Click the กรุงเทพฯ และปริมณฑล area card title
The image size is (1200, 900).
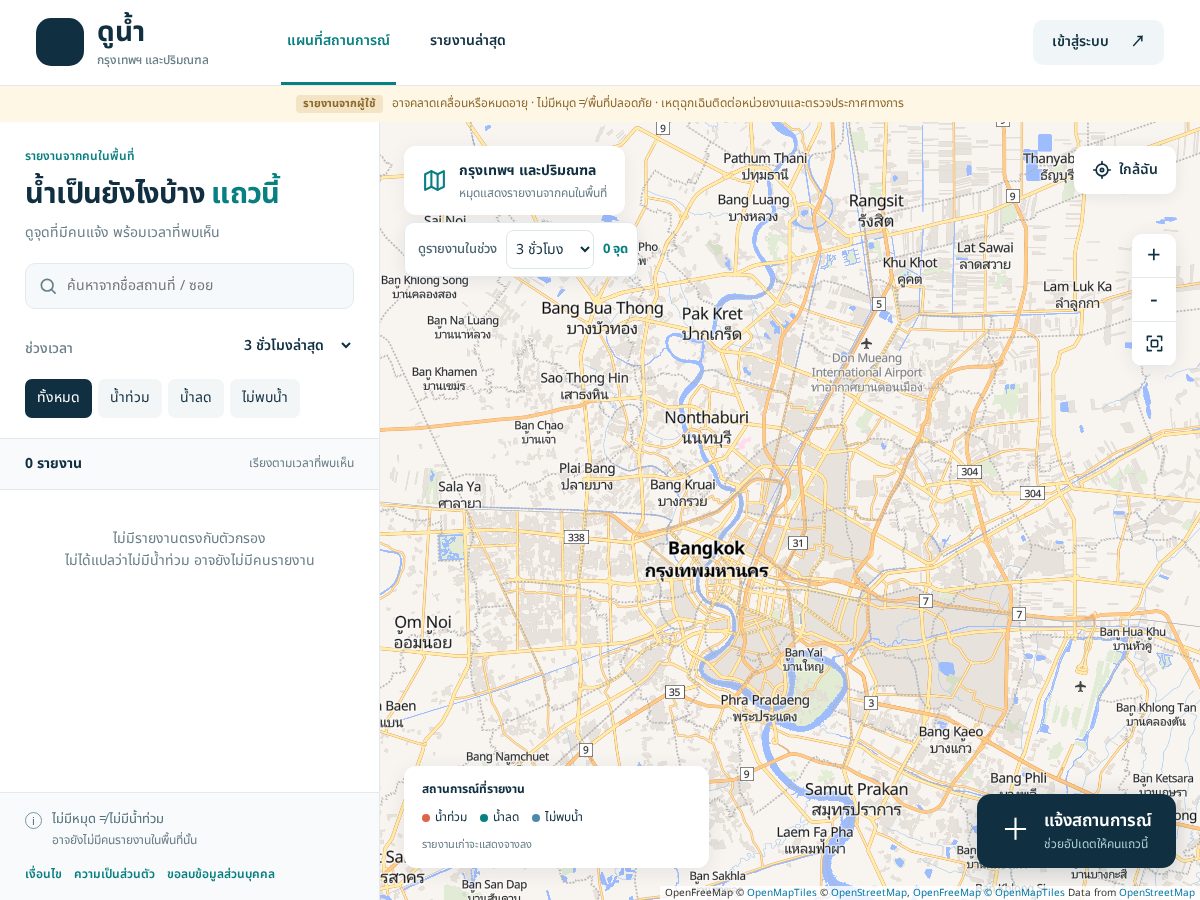click(x=527, y=170)
